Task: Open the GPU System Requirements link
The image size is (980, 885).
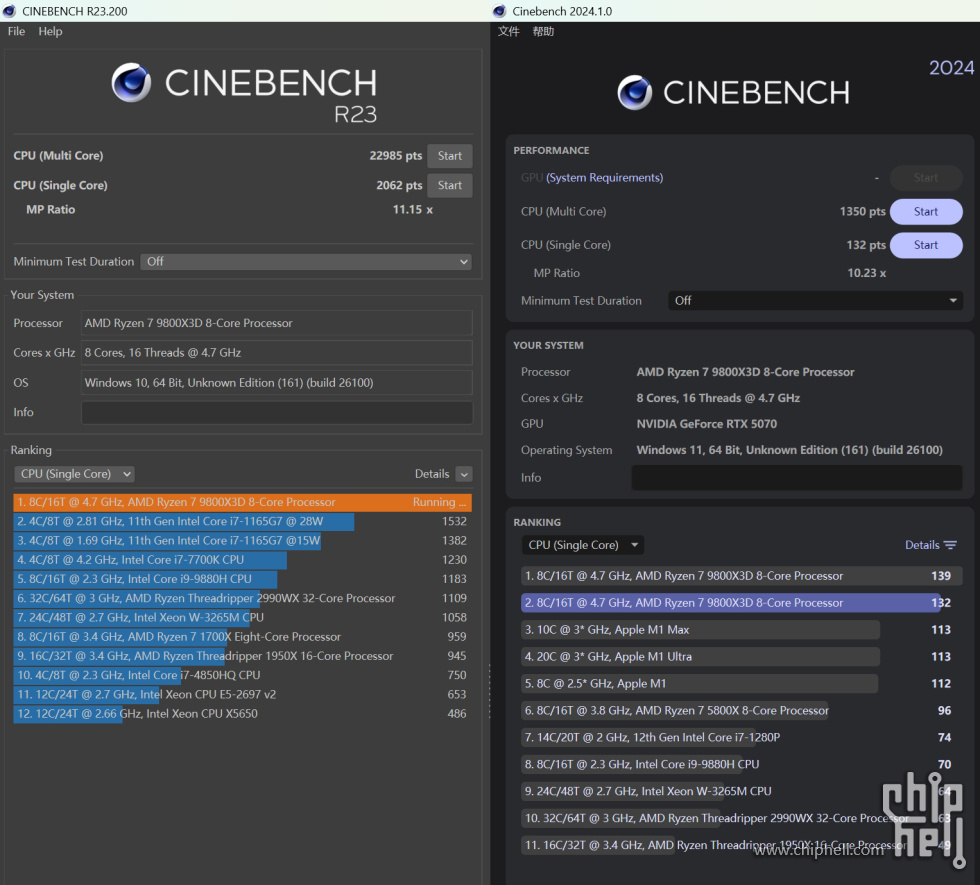Action: click(604, 178)
